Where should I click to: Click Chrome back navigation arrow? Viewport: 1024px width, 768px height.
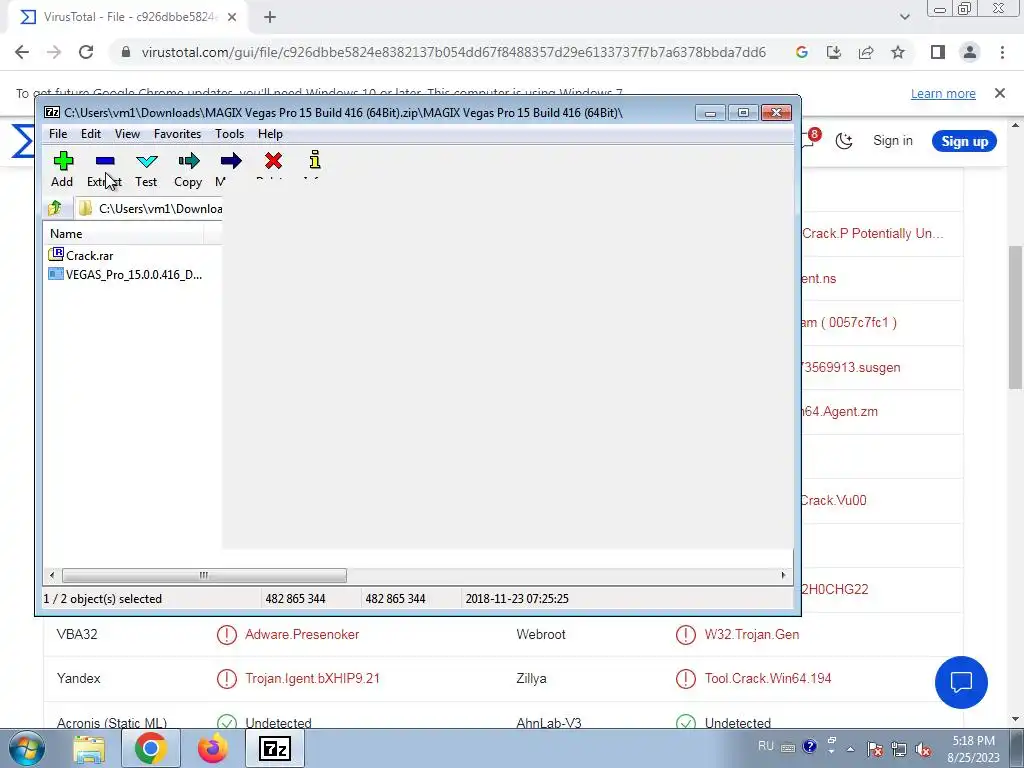coord(22,52)
